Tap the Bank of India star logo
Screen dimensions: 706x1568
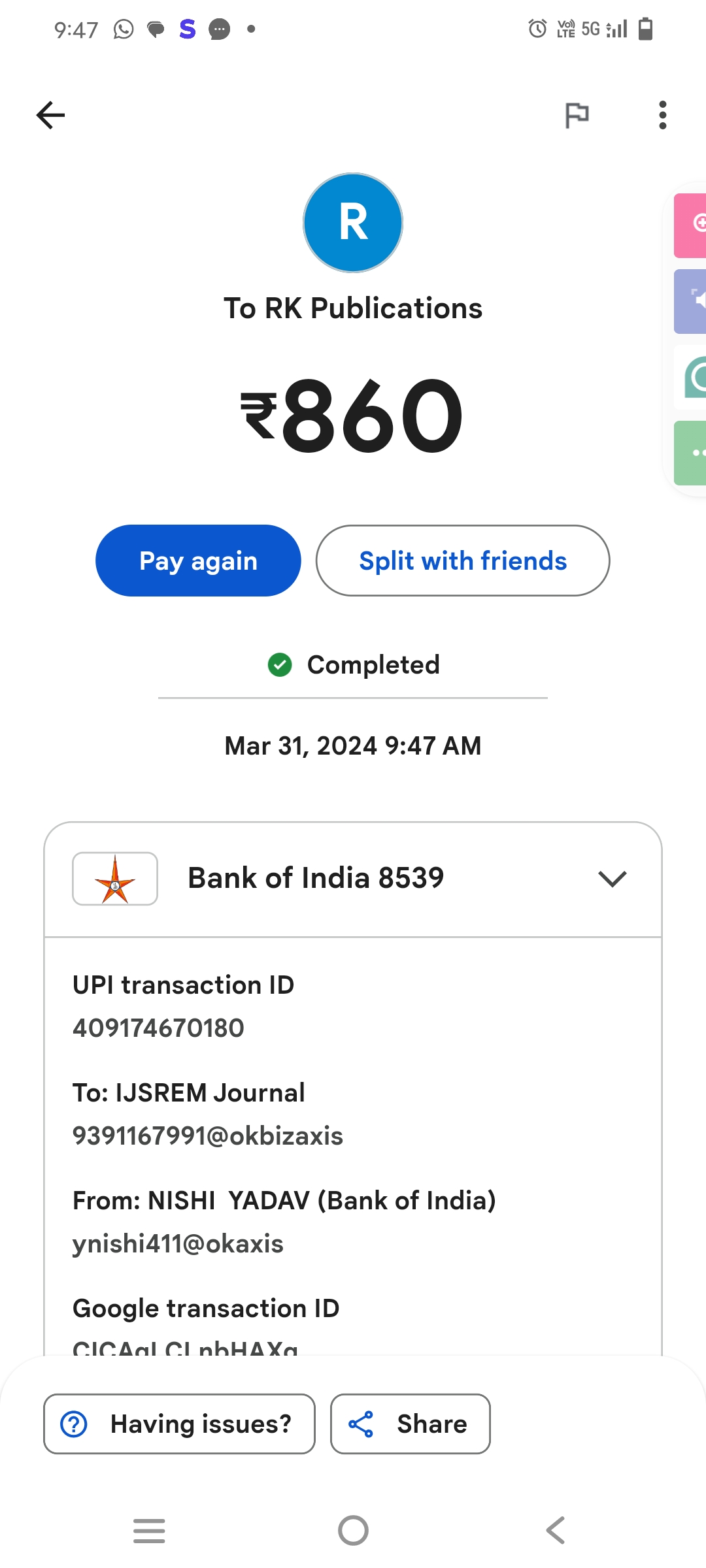(115, 879)
